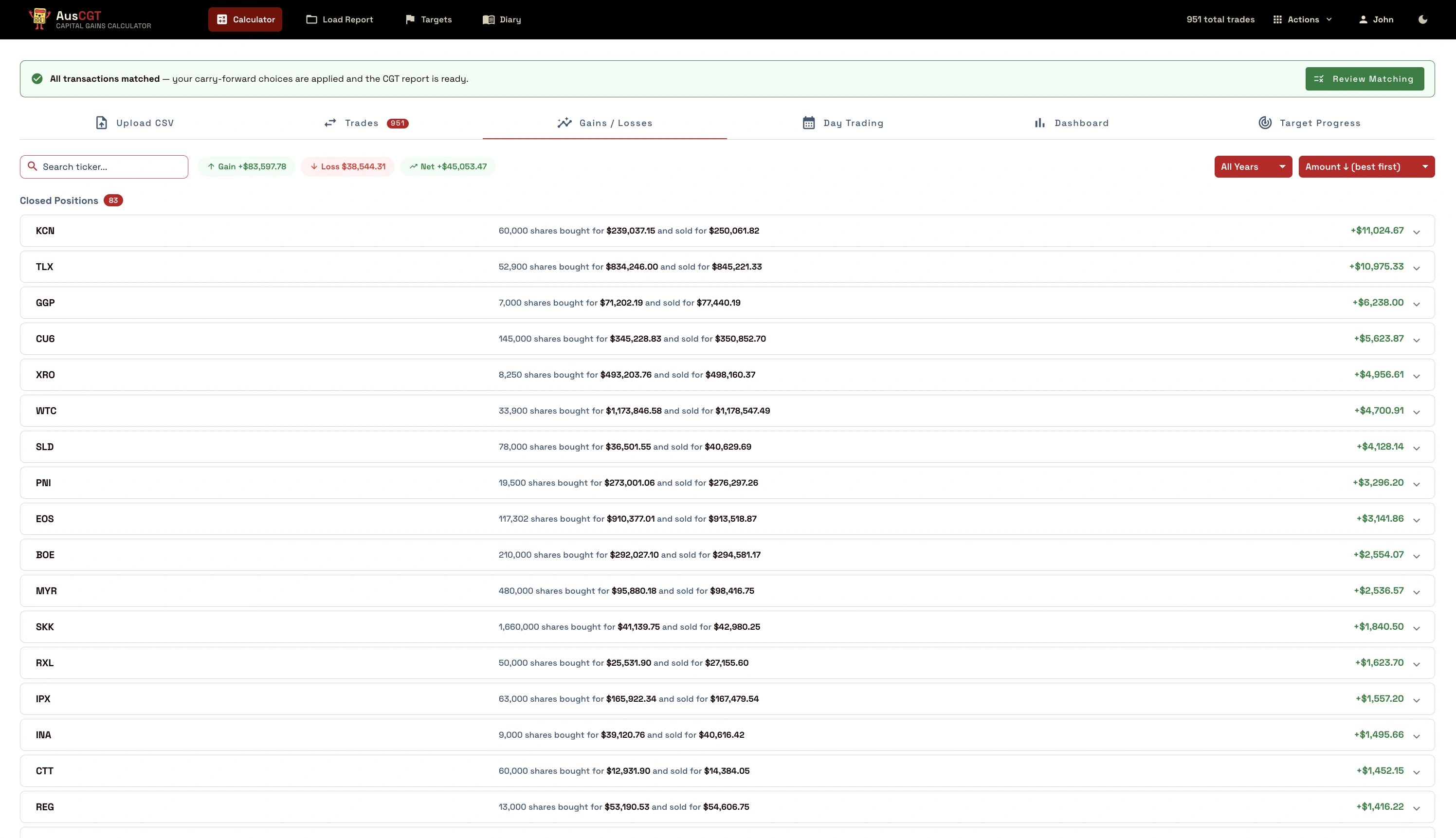Click the Gain +$83,597.78 chip
Screen dimensions: 1456x838
(x=246, y=167)
